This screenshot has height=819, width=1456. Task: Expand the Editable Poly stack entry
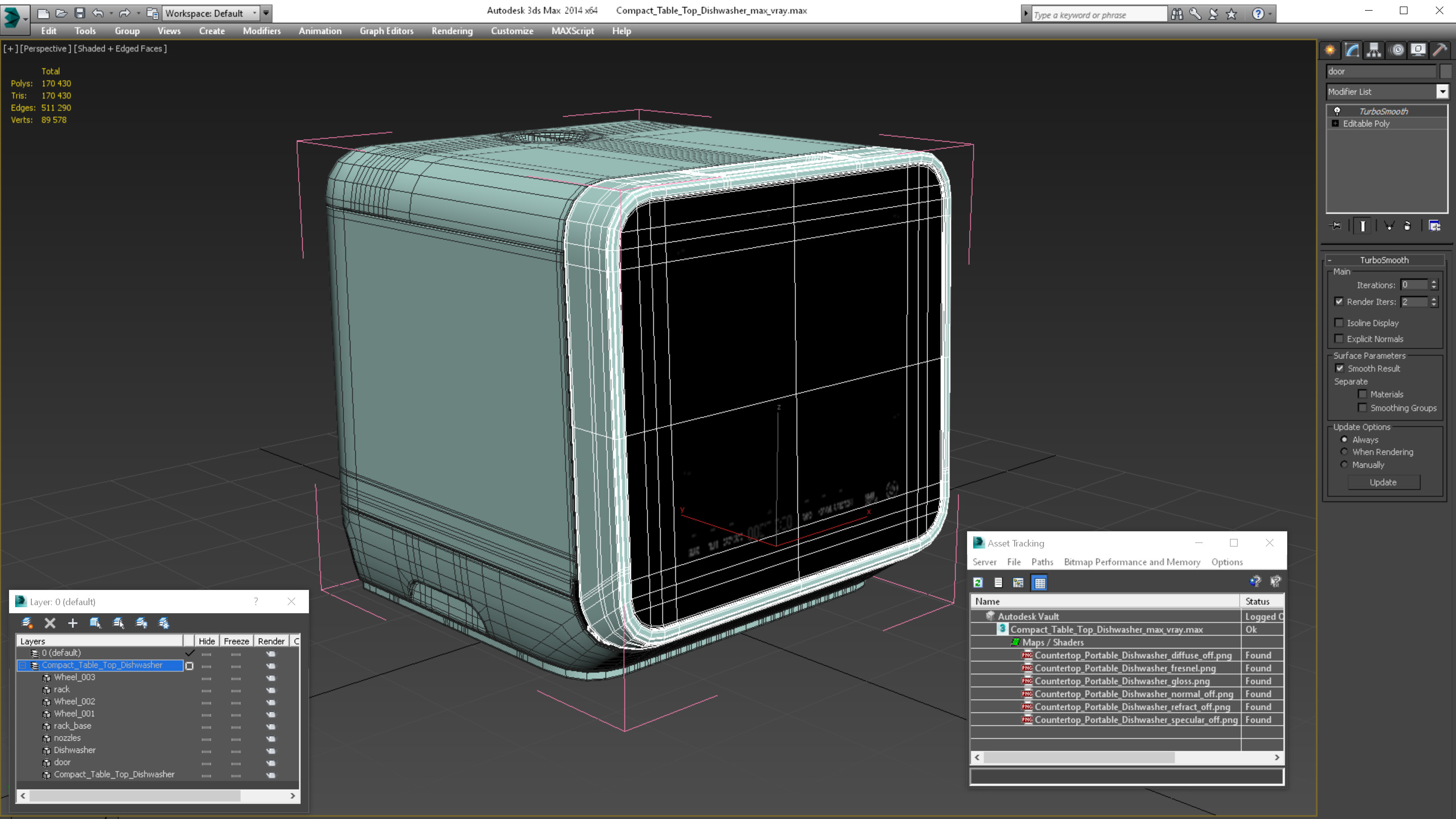click(1335, 123)
